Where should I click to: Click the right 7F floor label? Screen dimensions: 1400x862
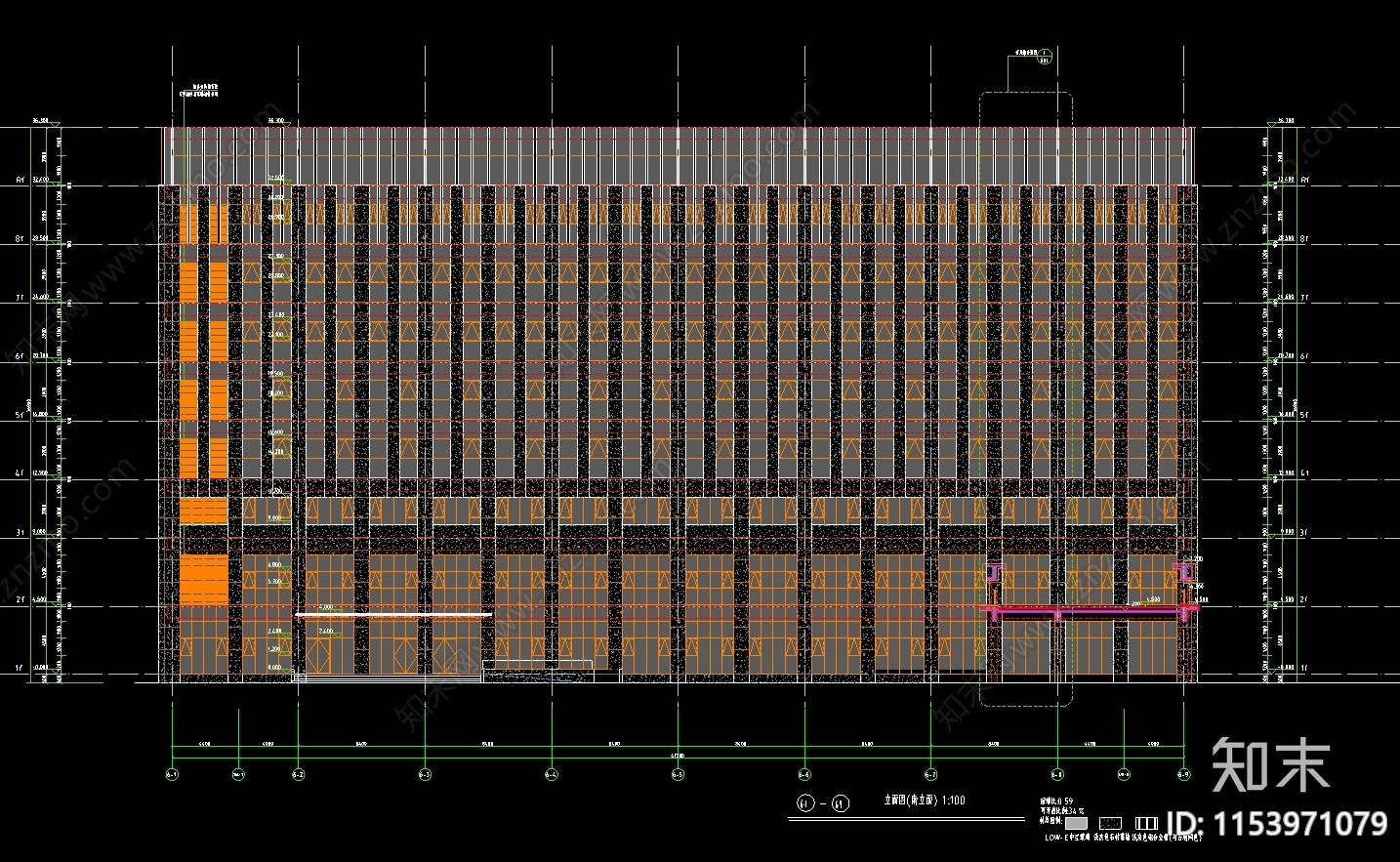1305,298
